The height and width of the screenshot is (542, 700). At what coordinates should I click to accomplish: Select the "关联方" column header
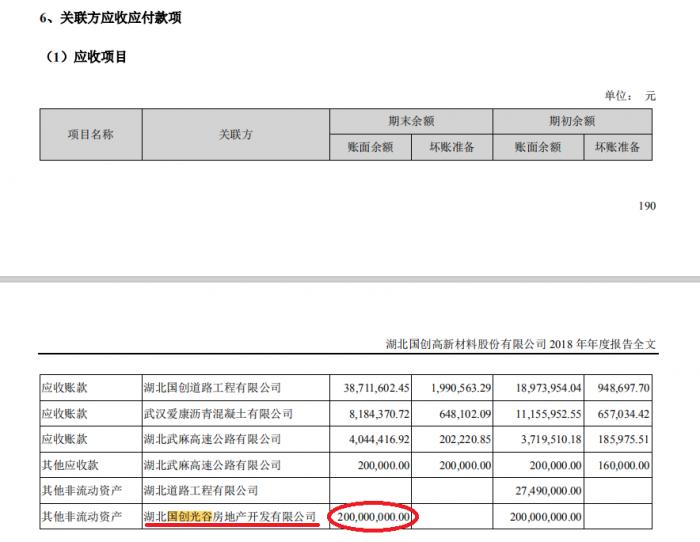236,134
